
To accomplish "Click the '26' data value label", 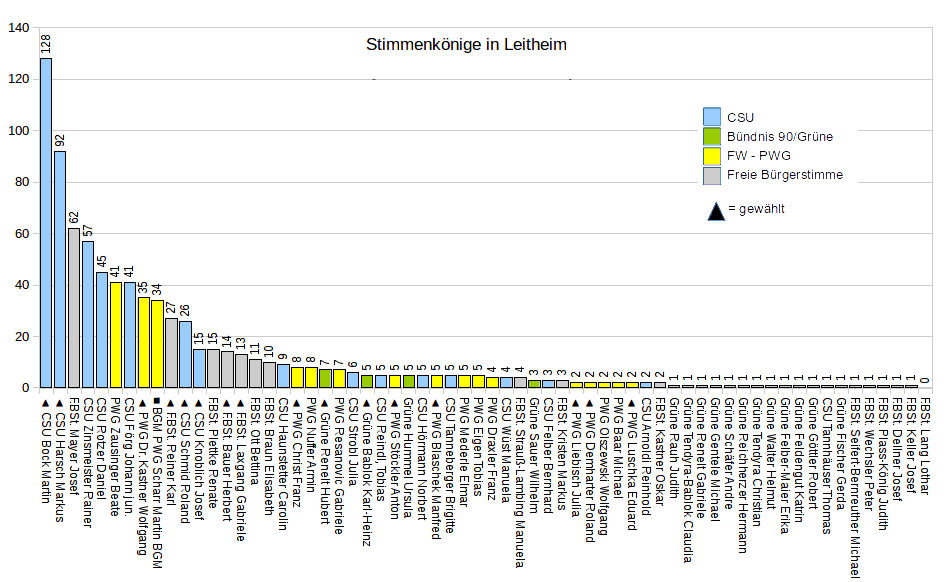I will 185,311.
